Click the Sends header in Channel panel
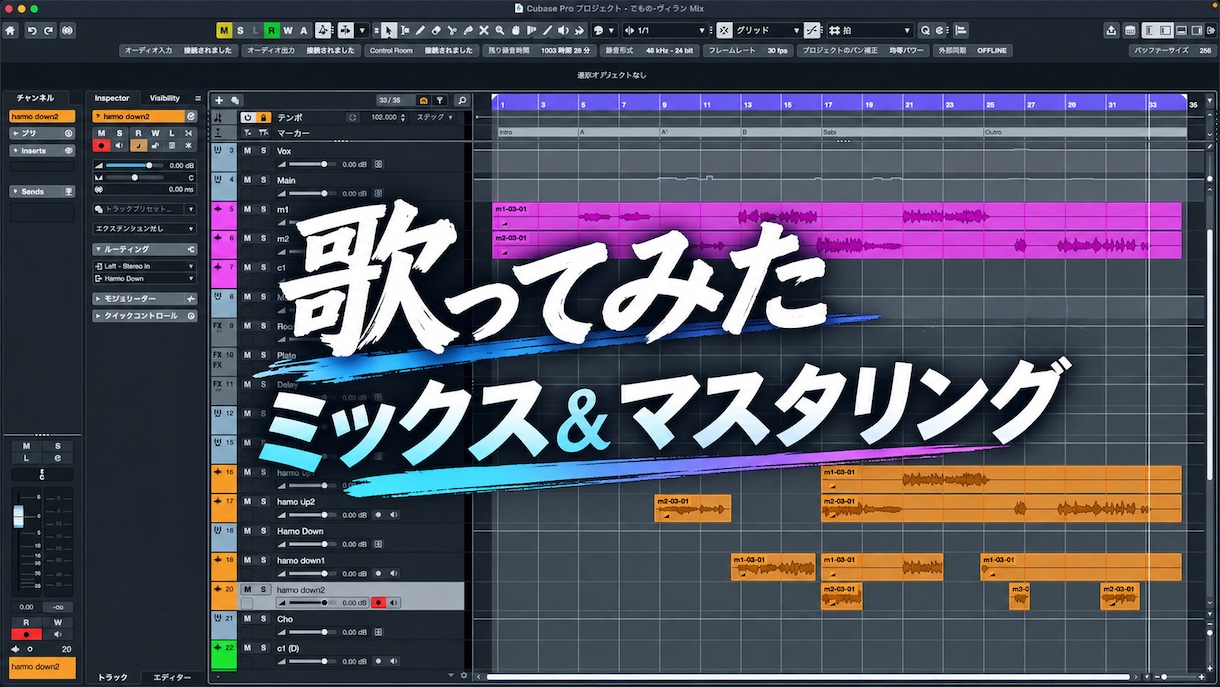 [42, 191]
